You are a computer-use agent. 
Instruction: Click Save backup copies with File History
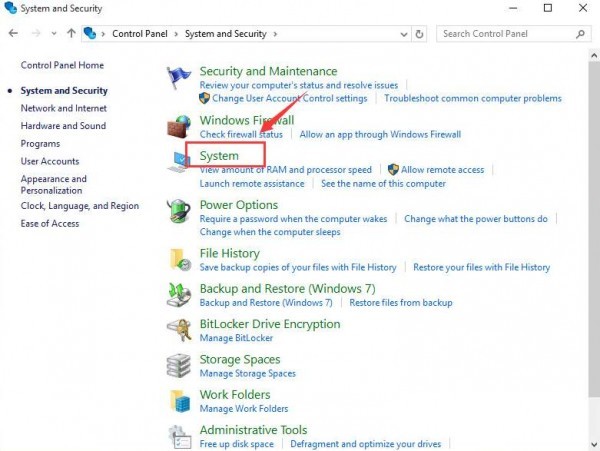tap(298, 267)
